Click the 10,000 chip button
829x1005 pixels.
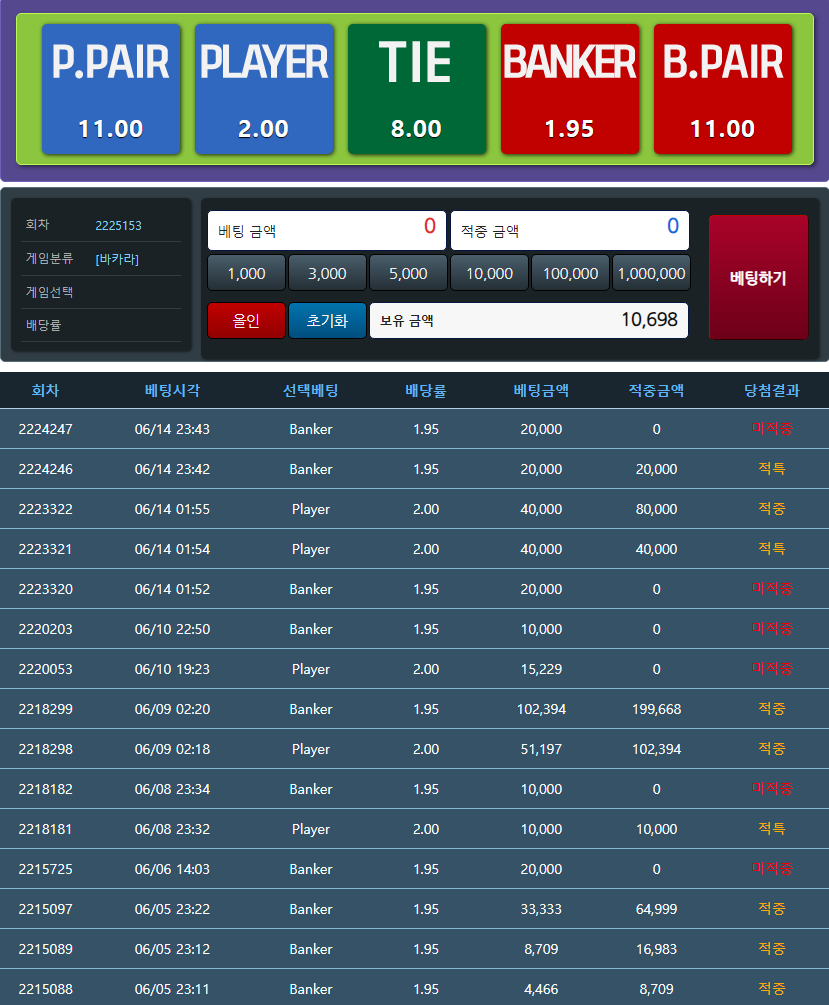click(489, 273)
